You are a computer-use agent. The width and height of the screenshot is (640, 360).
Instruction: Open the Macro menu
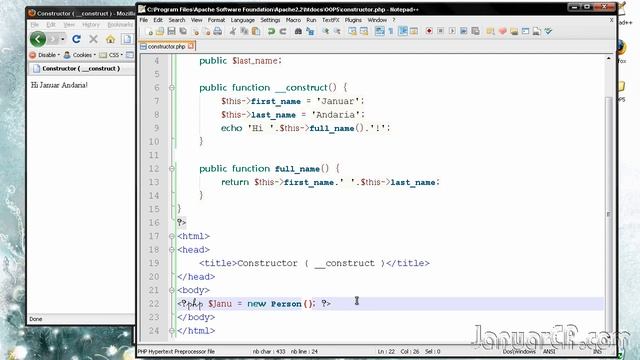(x=293, y=20)
